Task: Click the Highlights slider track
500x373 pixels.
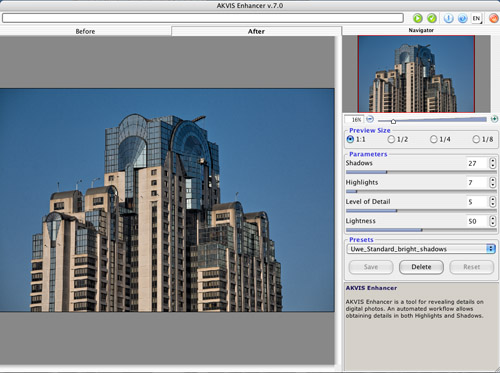Action: pos(421,191)
